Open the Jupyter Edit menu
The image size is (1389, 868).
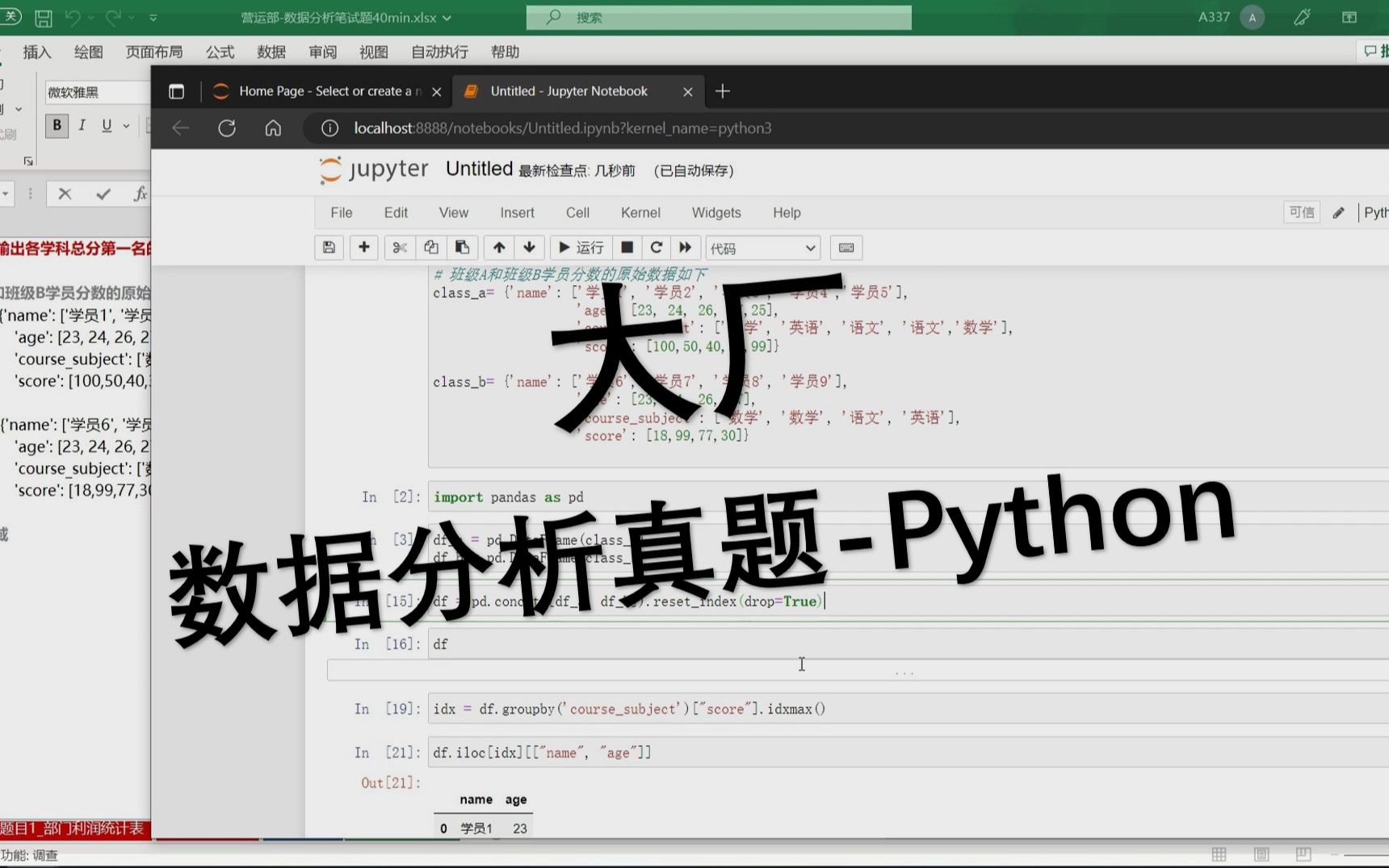click(396, 212)
